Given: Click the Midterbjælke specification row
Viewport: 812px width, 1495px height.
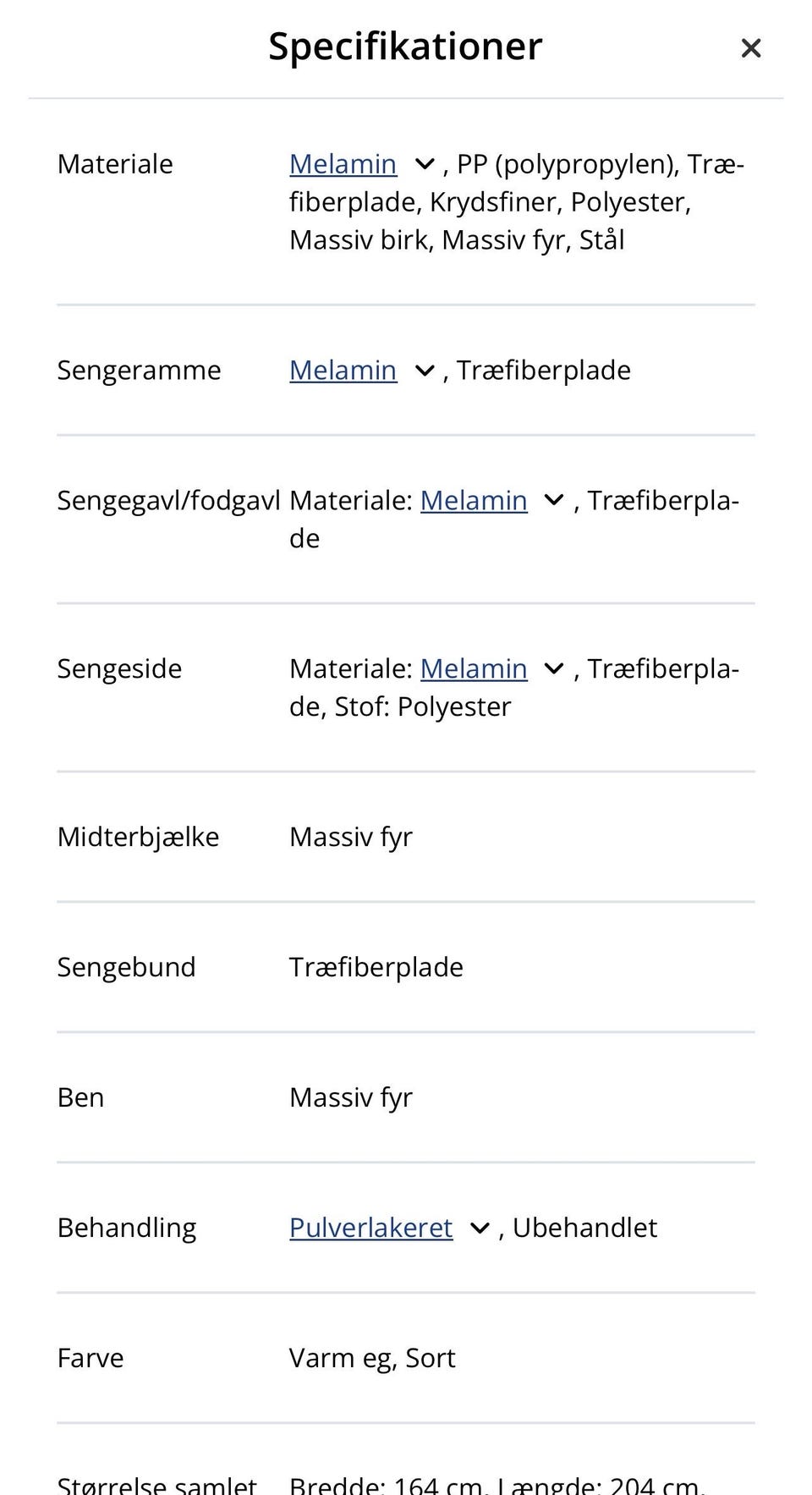Looking at the screenshot, I should click(140, 836).
